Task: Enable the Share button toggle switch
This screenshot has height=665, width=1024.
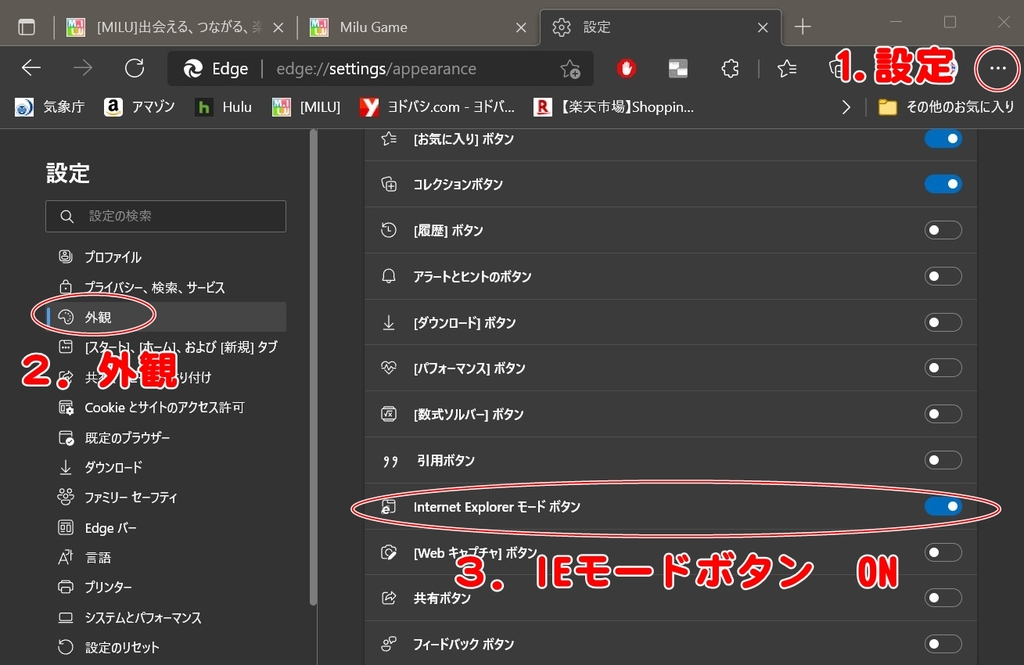Action: coord(943,598)
